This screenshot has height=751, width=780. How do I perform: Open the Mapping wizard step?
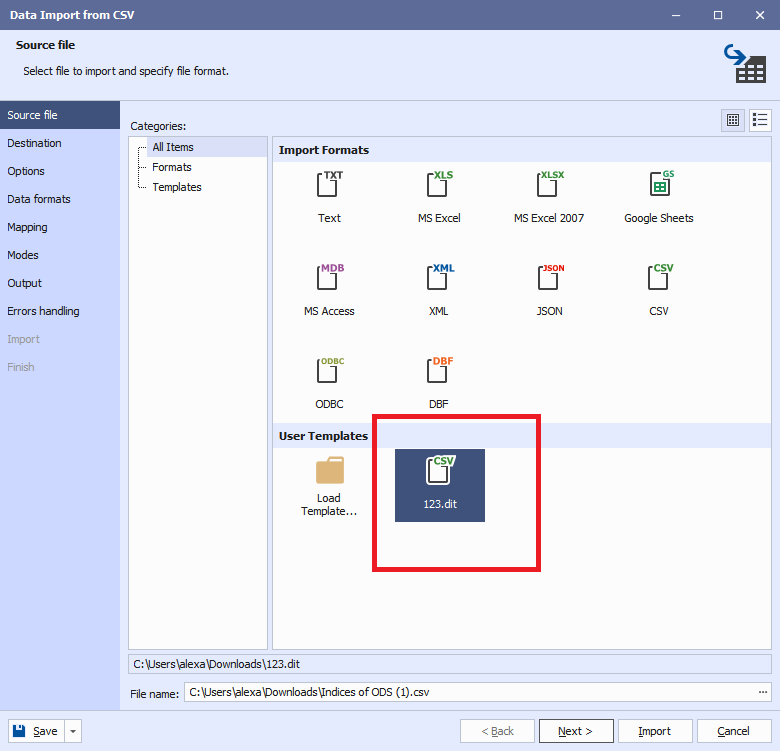(60, 227)
